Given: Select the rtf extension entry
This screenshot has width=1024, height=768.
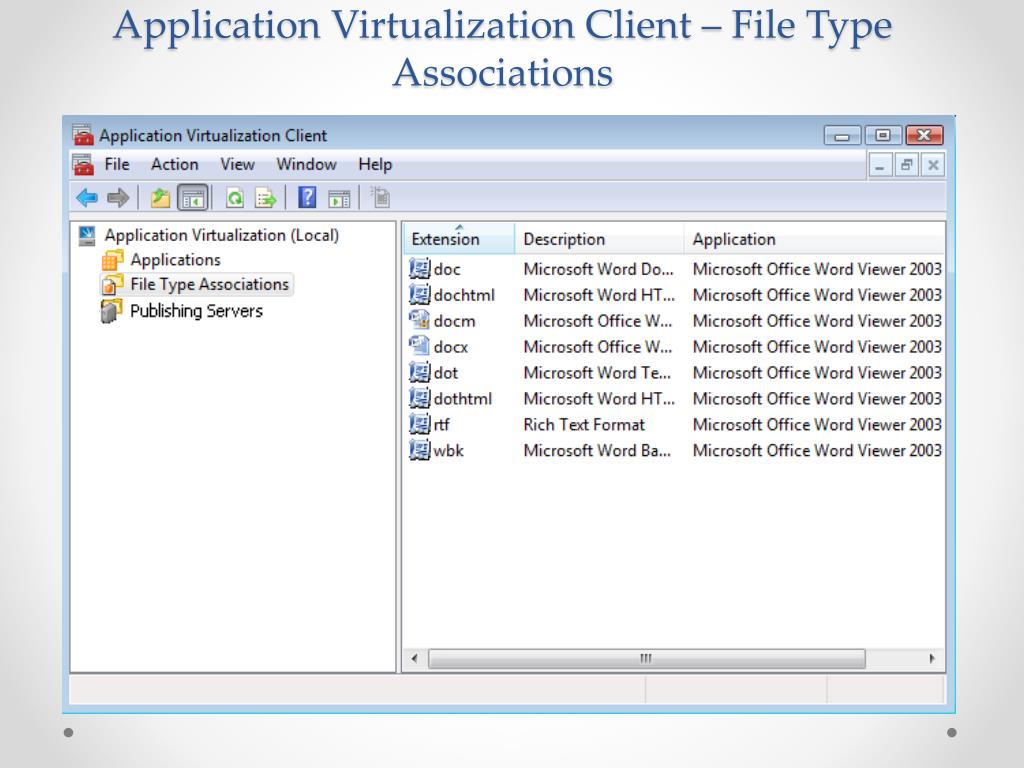Looking at the screenshot, I should pyautogui.click(x=442, y=424).
